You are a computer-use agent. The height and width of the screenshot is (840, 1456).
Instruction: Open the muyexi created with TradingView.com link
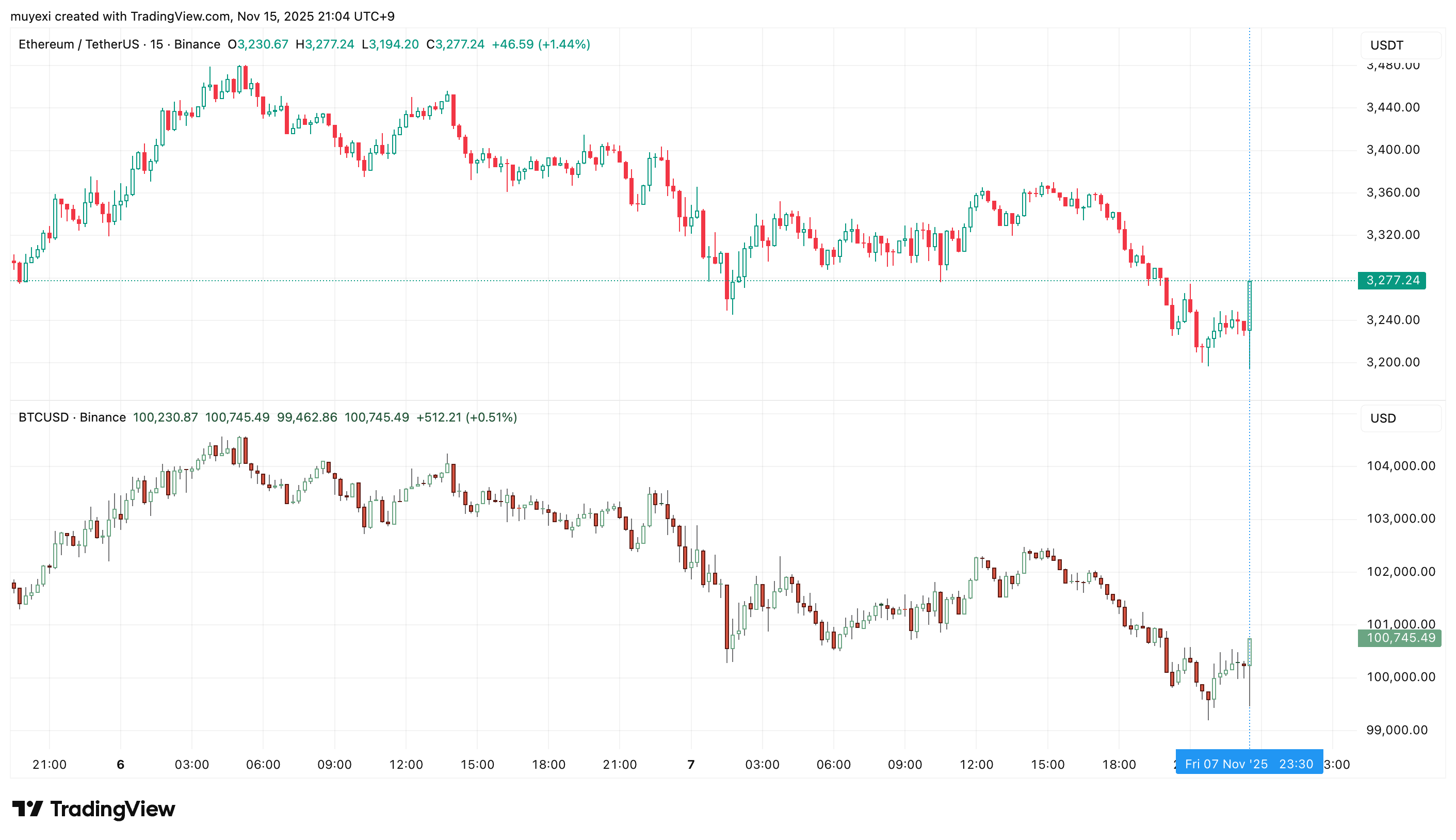coord(202,16)
